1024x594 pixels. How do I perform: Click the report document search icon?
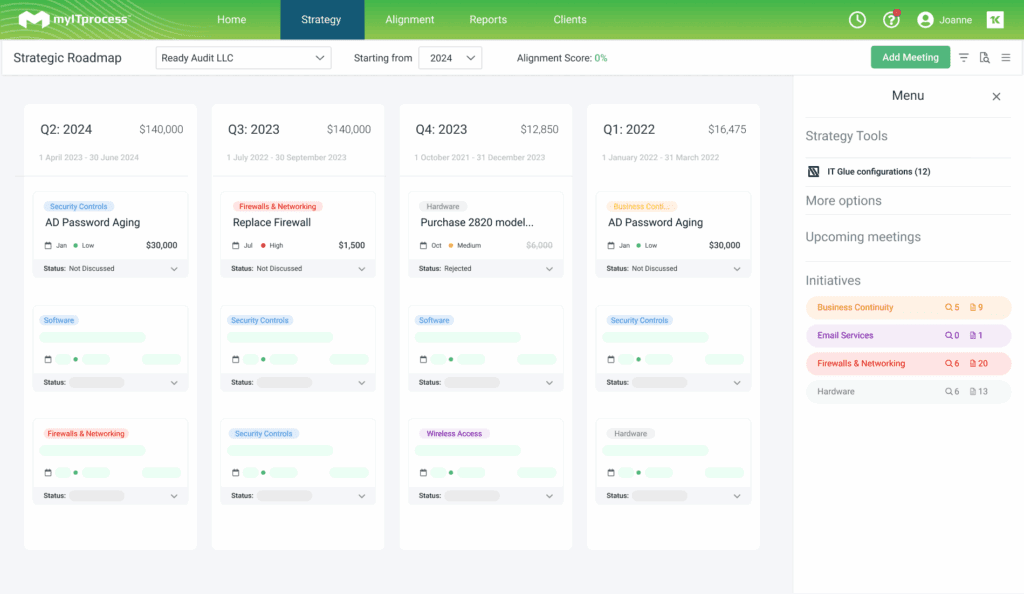pyautogui.click(x=984, y=58)
